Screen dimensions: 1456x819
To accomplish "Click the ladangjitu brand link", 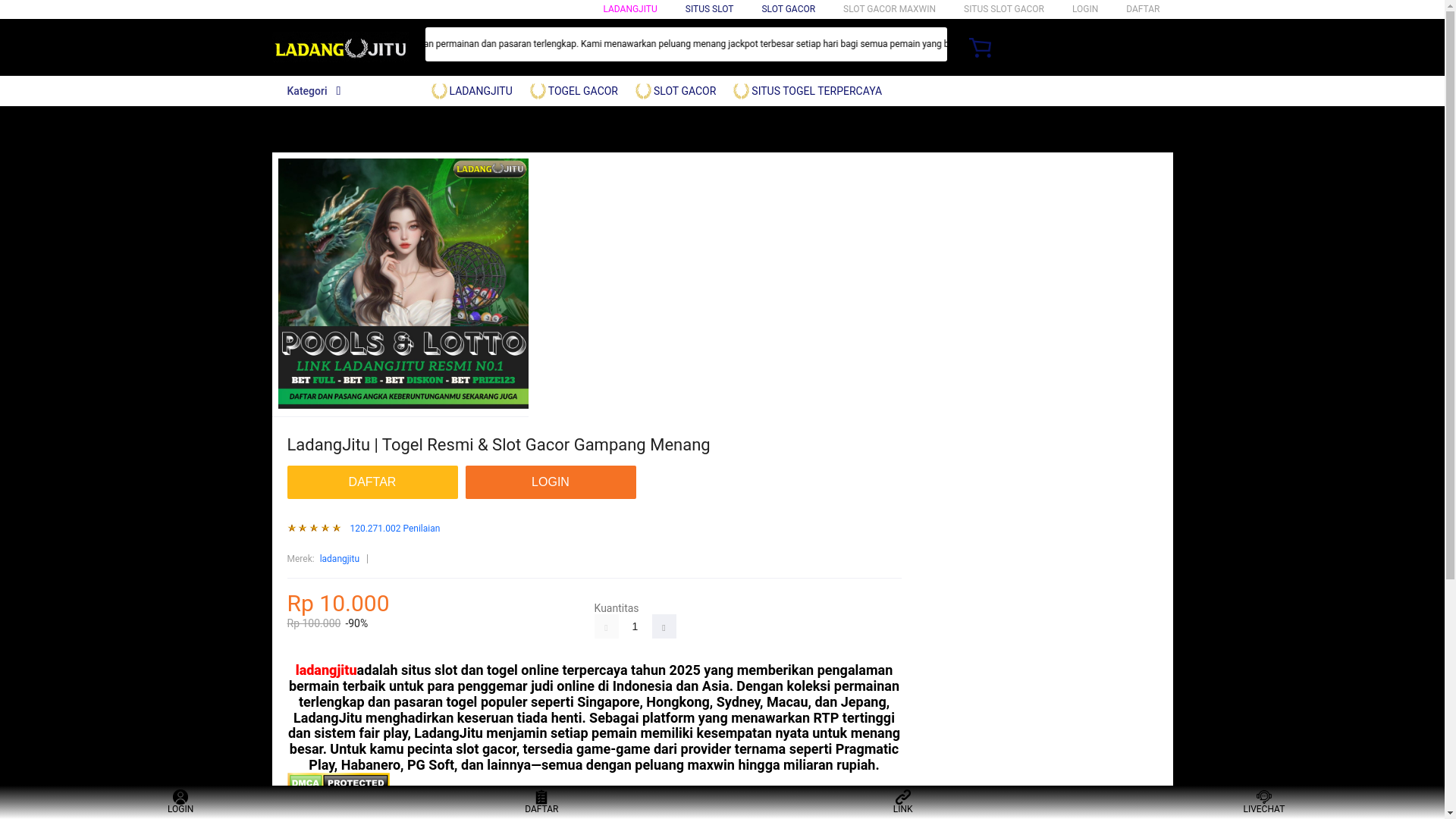I will (339, 559).
